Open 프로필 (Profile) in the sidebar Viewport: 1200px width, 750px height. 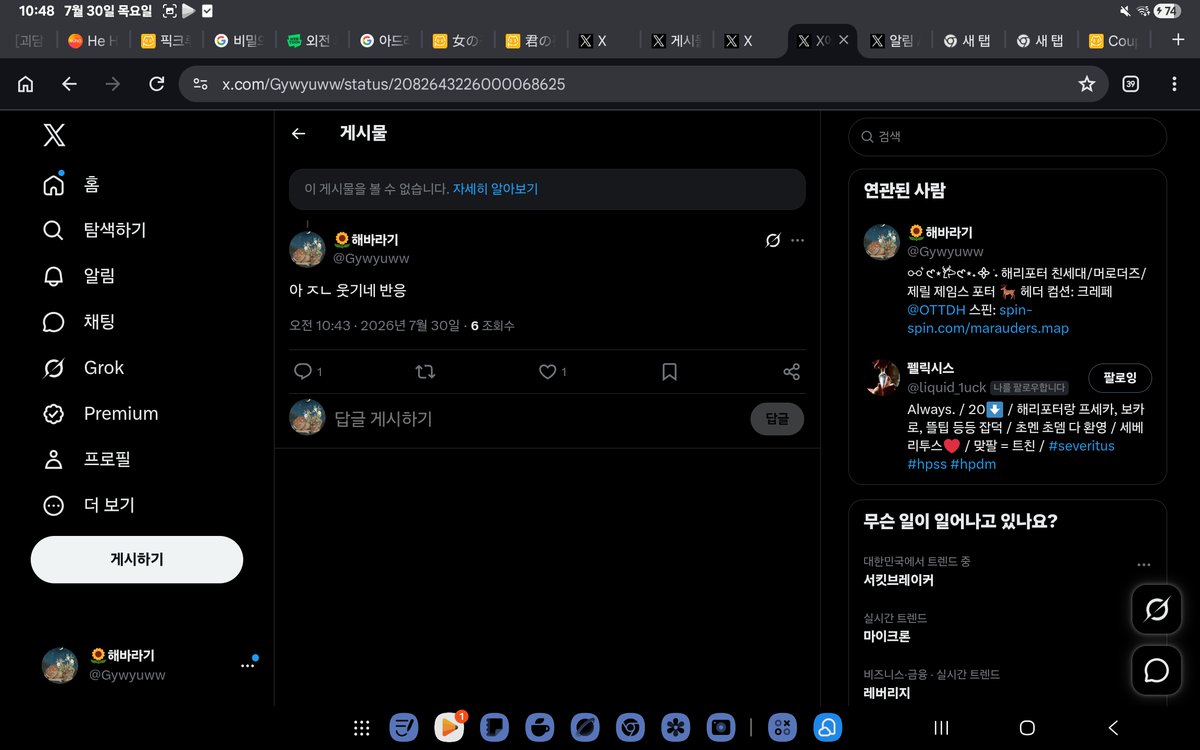click(86, 459)
